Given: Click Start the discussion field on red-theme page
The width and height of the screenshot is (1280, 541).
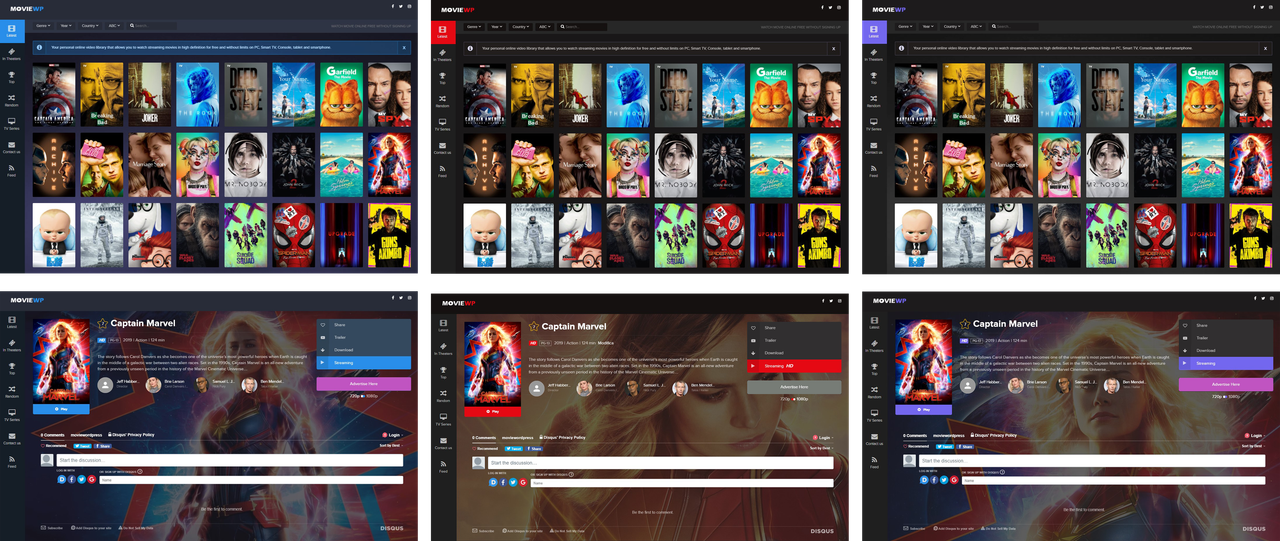Looking at the screenshot, I should coord(661,464).
